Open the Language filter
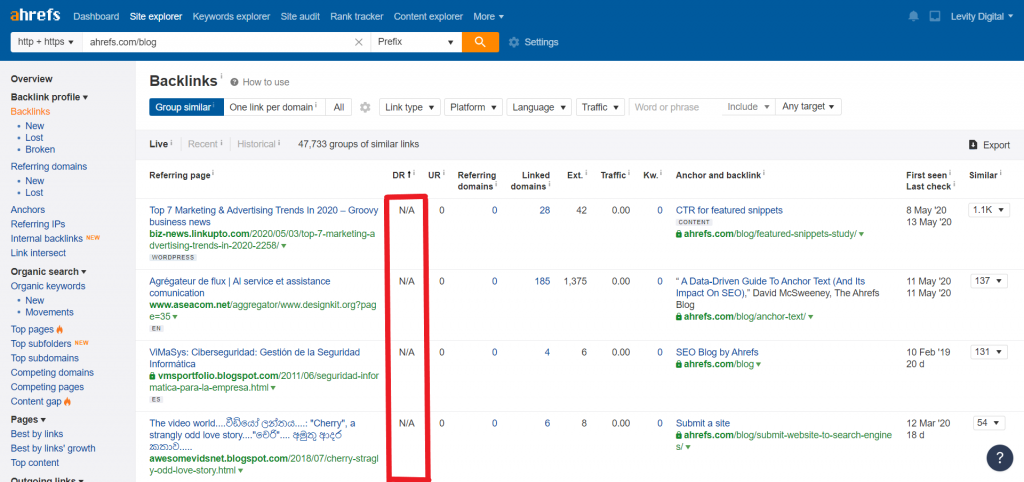The height and width of the screenshot is (482, 1024). (539, 107)
